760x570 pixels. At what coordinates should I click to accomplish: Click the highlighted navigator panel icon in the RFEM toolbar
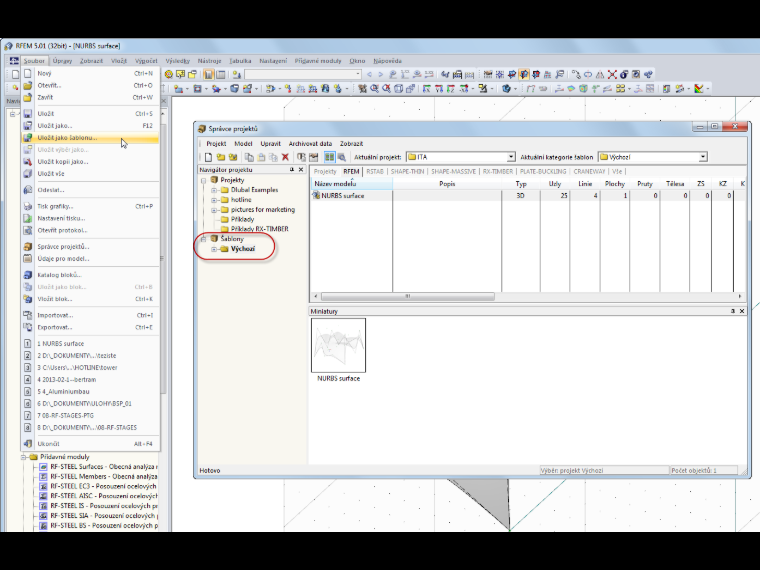[x=209, y=74]
